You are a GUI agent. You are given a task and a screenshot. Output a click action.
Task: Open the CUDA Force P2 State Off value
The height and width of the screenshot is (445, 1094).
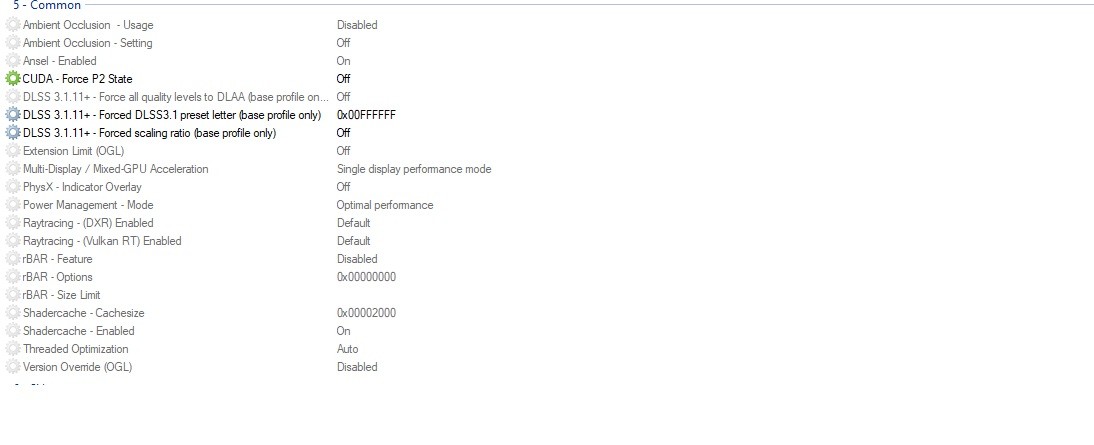pos(343,79)
